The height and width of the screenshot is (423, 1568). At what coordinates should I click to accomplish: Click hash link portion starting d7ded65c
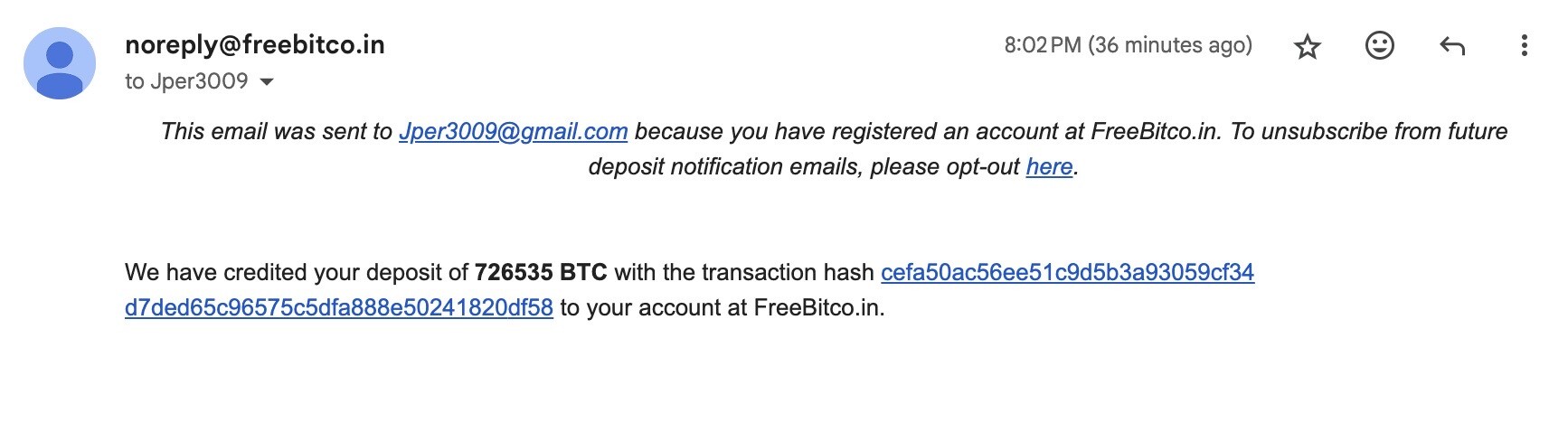(x=339, y=307)
